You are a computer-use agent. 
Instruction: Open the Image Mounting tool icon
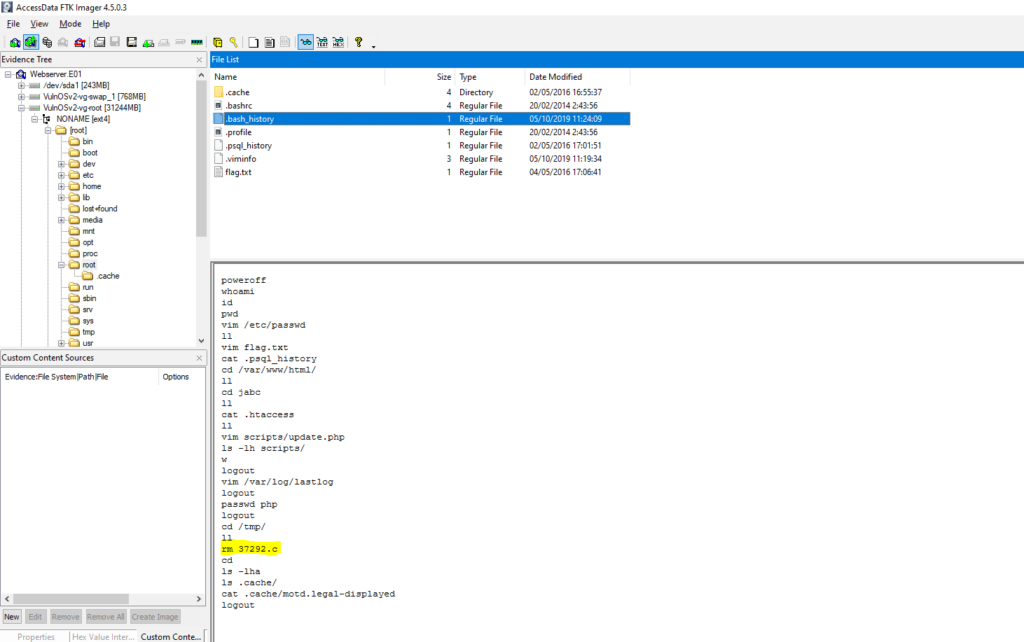[47, 41]
